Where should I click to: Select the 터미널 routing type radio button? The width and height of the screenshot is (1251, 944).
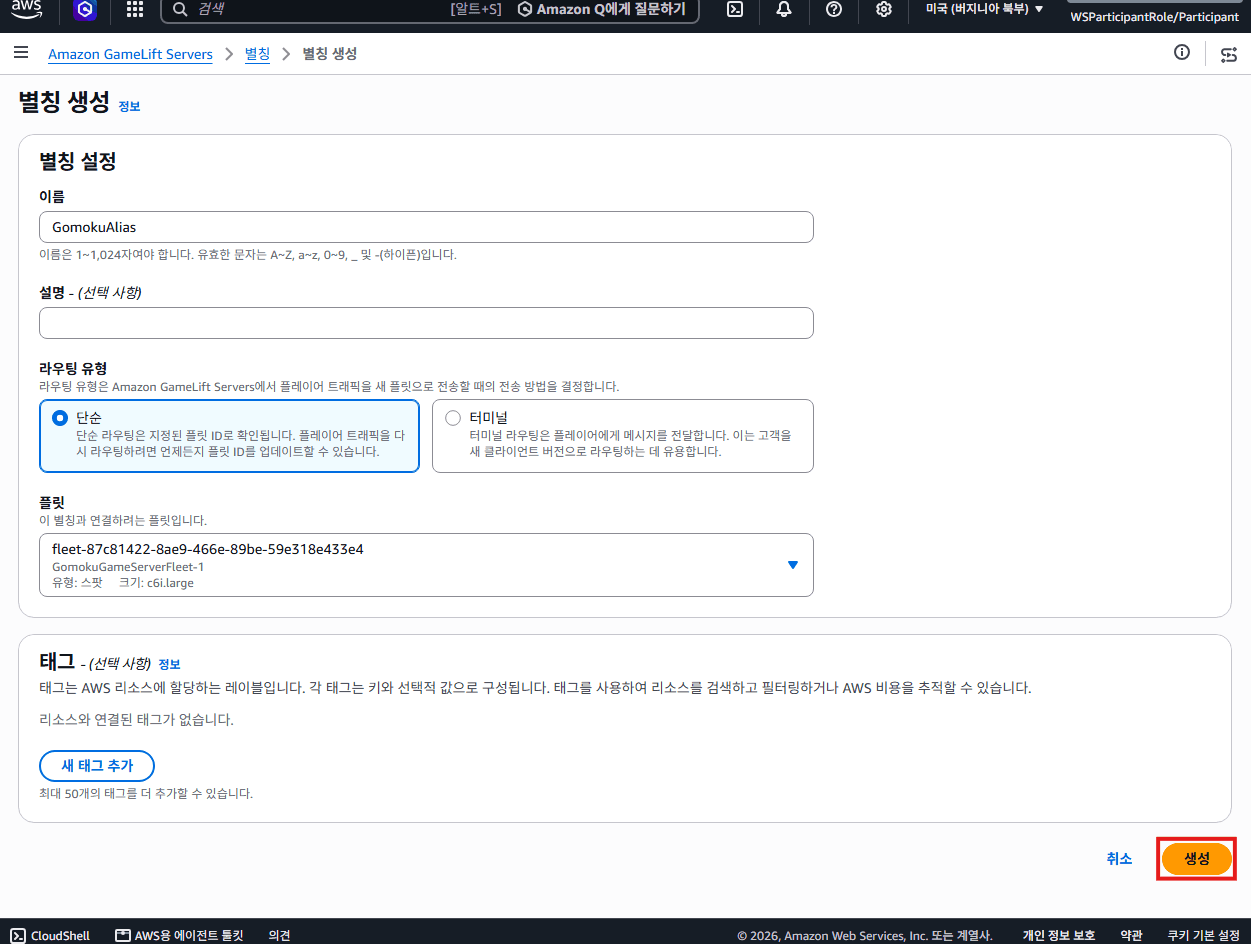(x=453, y=418)
